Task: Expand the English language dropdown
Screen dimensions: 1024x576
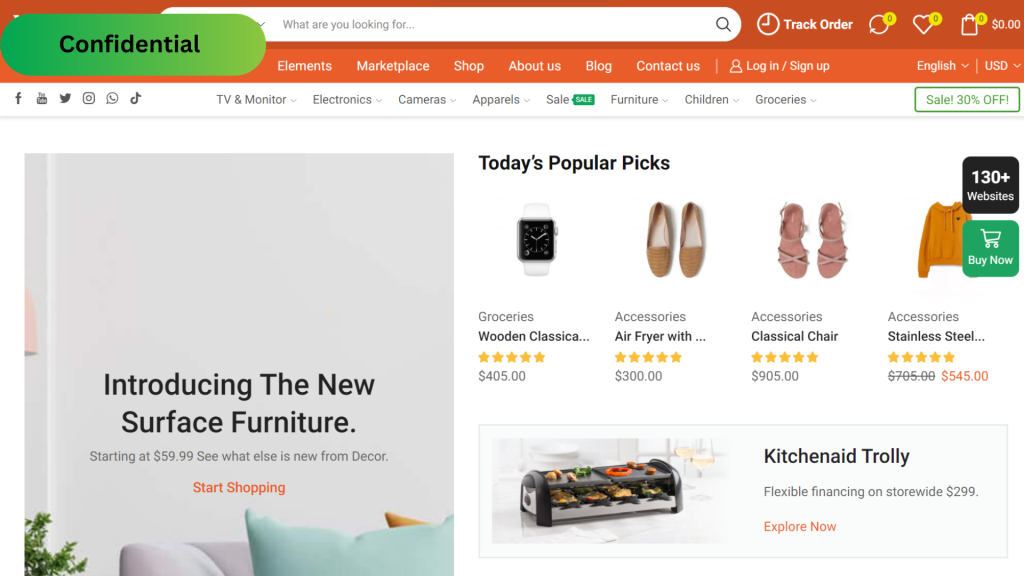Action: pyautogui.click(x=942, y=66)
